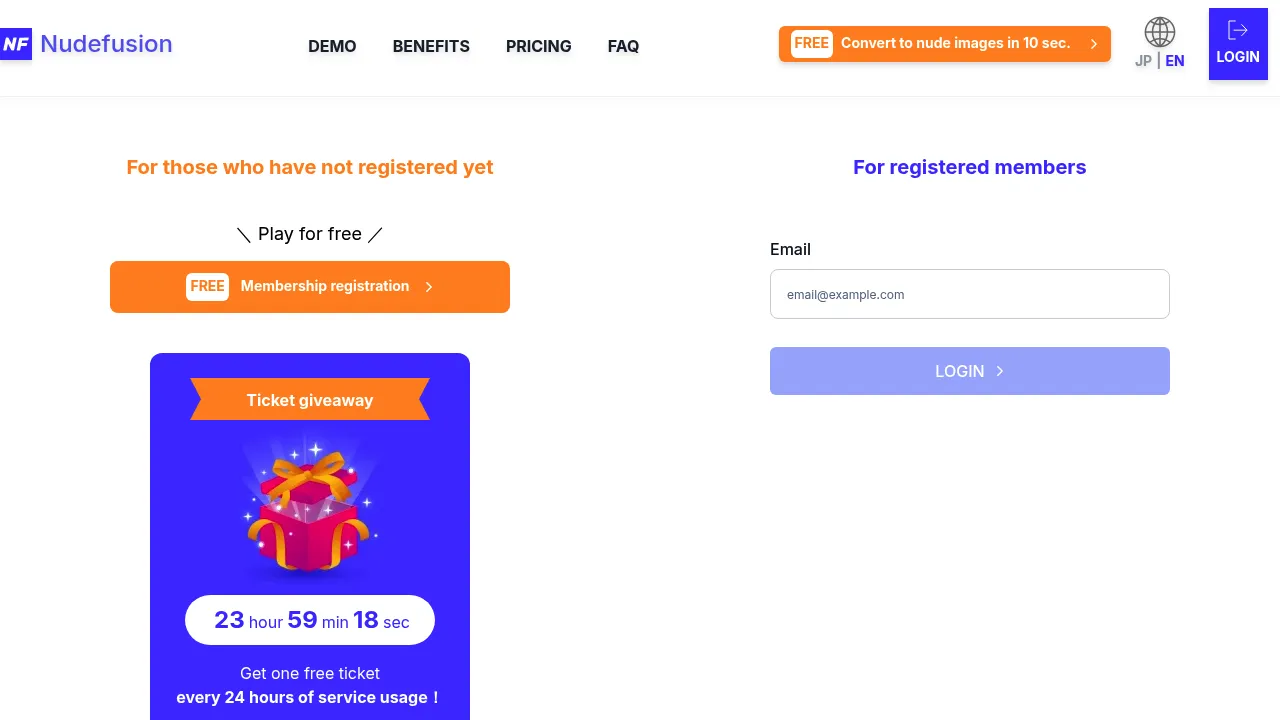The width and height of the screenshot is (1280, 720).
Task: Open the PRICING menu item
Action: click(x=539, y=46)
